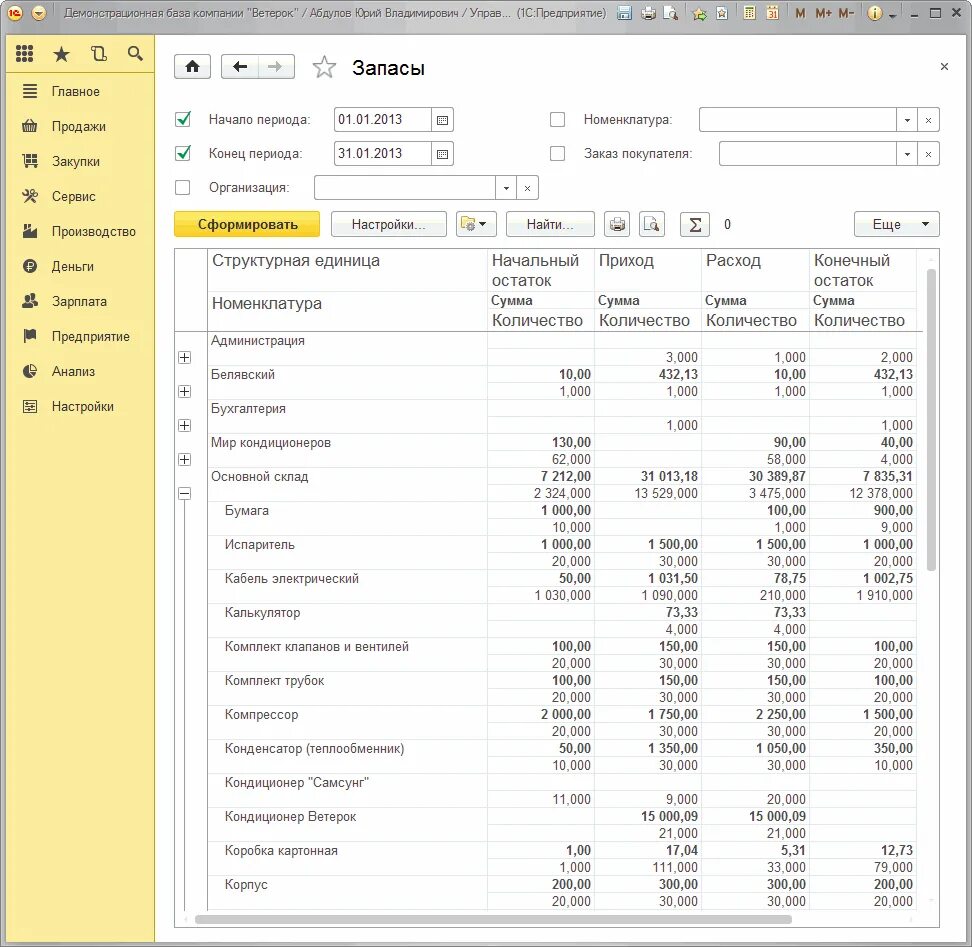Screen dimensions: 972x947
Task: Expand the Белявский group
Action: (184, 392)
